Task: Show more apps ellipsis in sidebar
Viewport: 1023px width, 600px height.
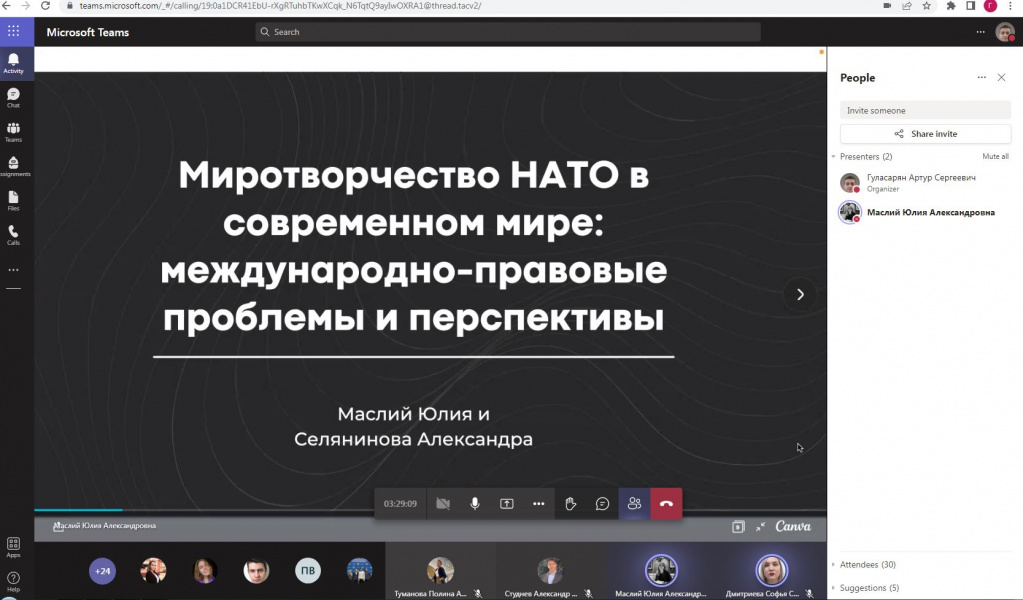Action: click(x=13, y=269)
